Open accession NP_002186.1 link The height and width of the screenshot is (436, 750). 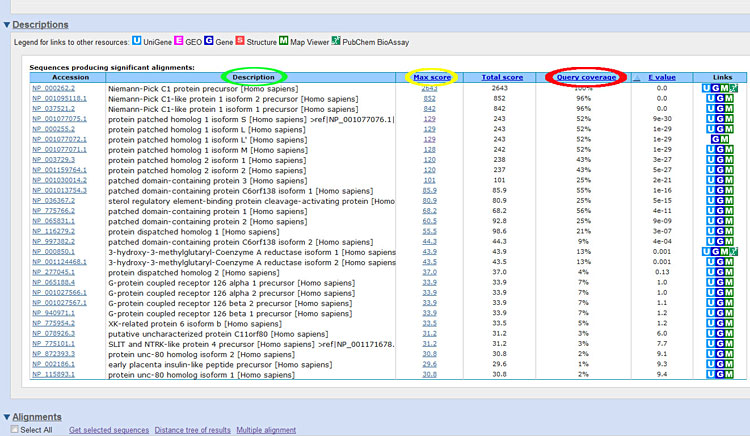click(54, 364)
